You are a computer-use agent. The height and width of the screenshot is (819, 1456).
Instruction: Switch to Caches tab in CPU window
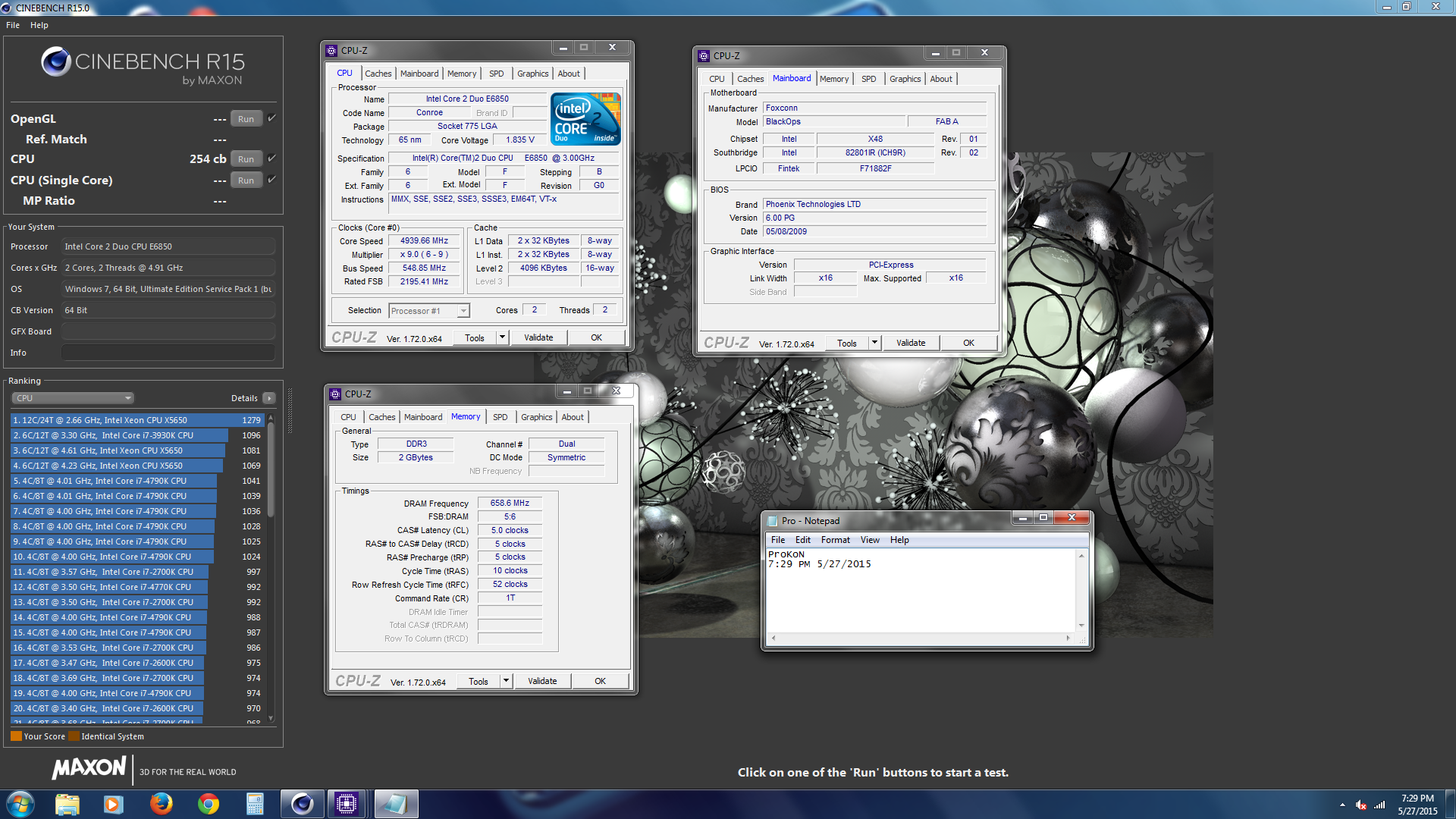pos(378,74)
